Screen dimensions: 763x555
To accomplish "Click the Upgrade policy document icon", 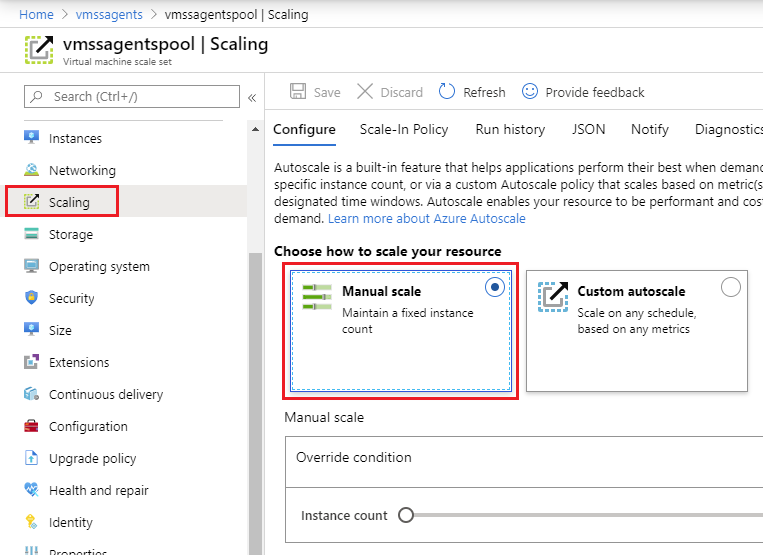I will [x=32, y=458].
